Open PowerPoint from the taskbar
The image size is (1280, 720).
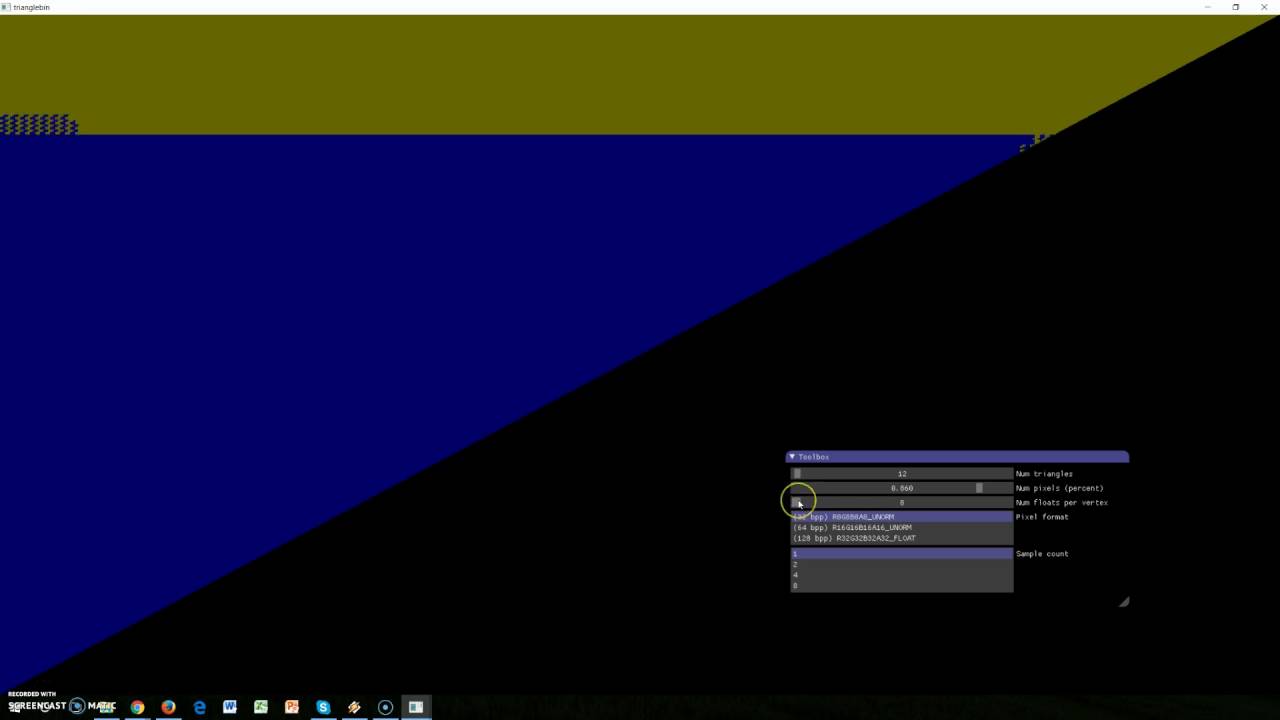tap(292, 707)
